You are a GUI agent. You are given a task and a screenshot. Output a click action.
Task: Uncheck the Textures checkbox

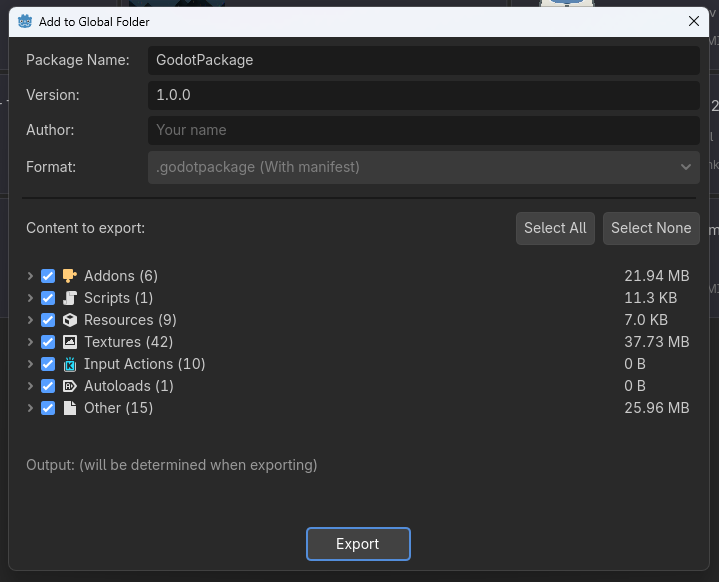(x=48, y=342)
